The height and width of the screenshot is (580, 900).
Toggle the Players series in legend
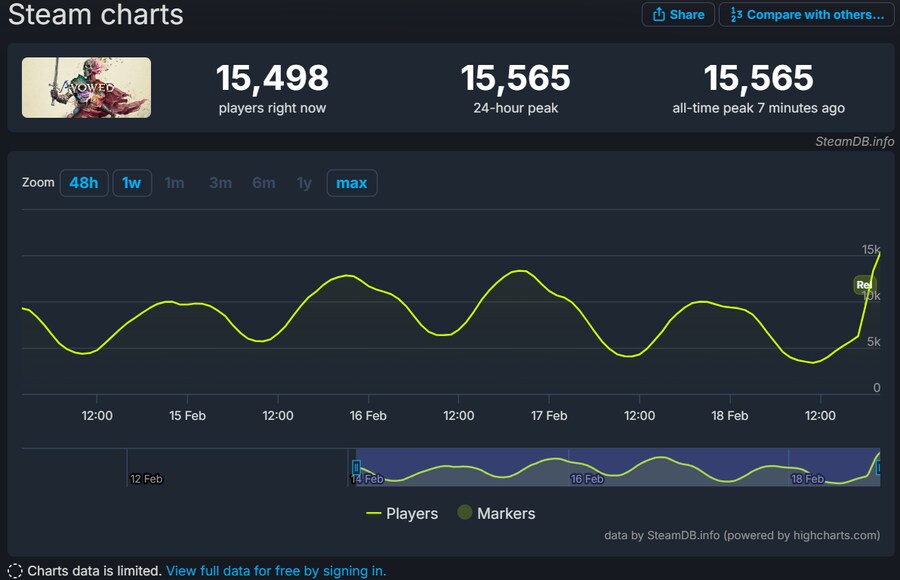[x=402, y=513]
